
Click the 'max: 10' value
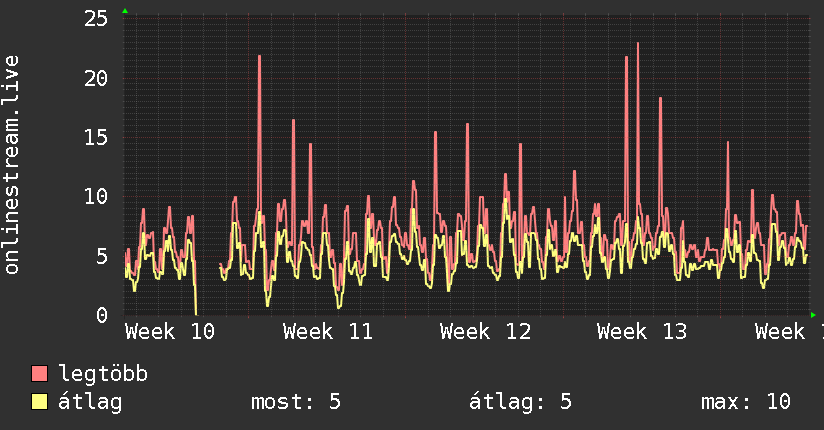(x=746, y=402)
